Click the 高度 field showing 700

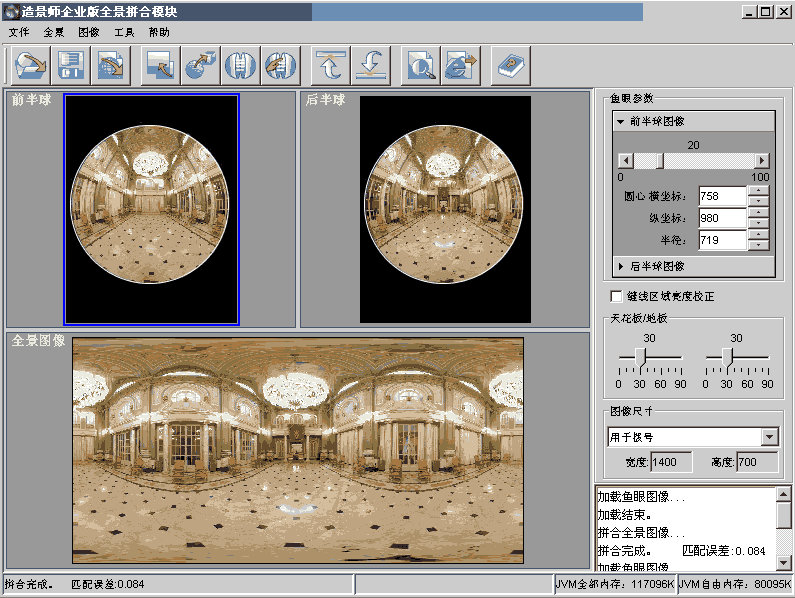(757, 462)
